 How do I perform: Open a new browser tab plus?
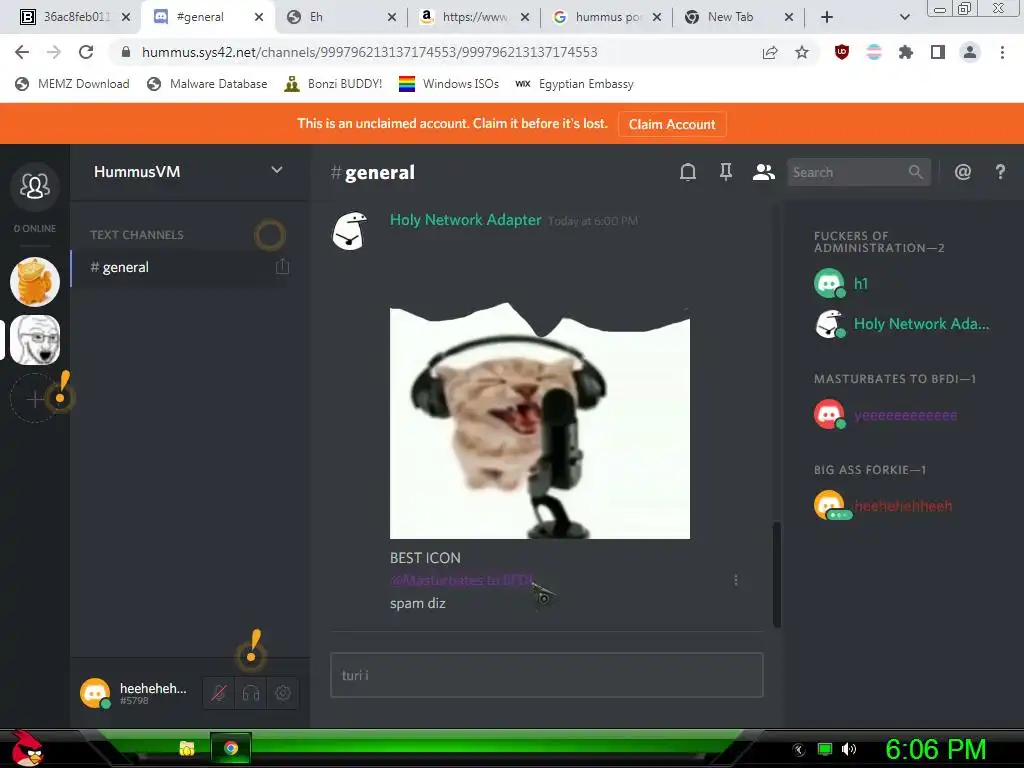(827, 17)
